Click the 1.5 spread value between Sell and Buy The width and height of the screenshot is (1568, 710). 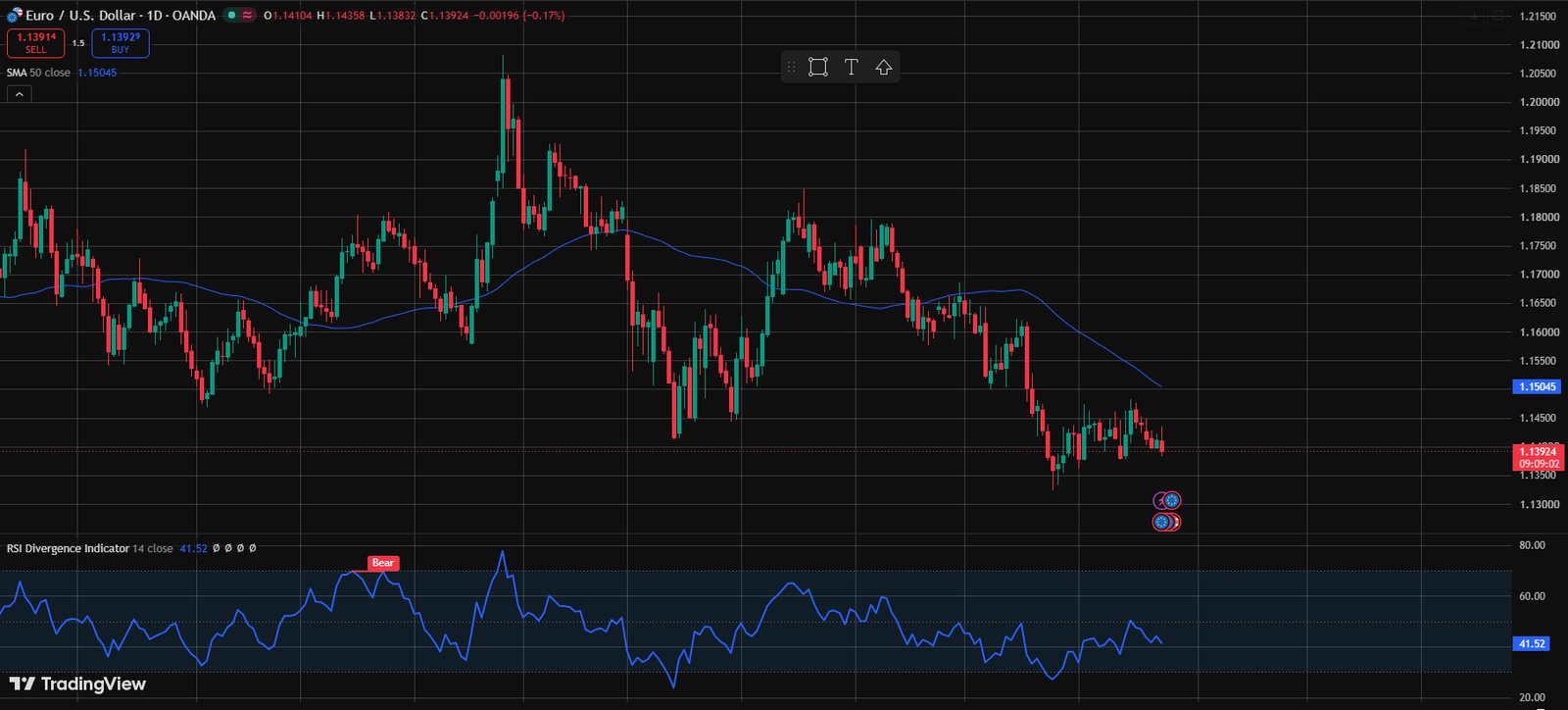[78, 43]
